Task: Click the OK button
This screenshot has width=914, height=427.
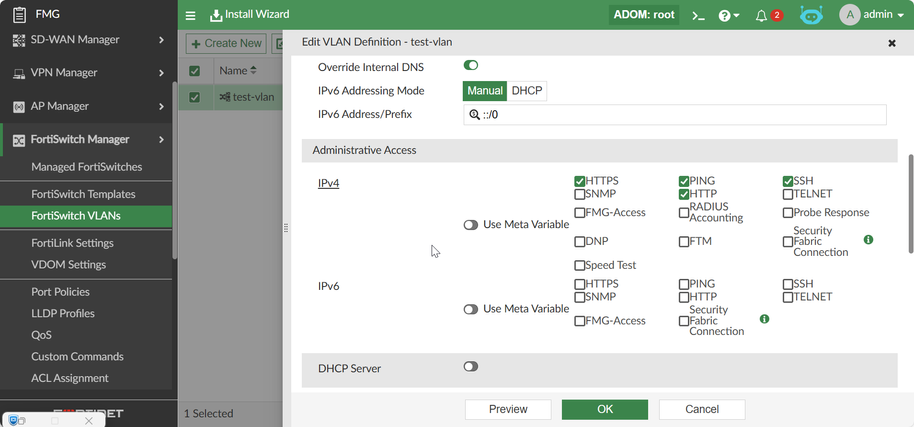Action: (x=604, y=409)
